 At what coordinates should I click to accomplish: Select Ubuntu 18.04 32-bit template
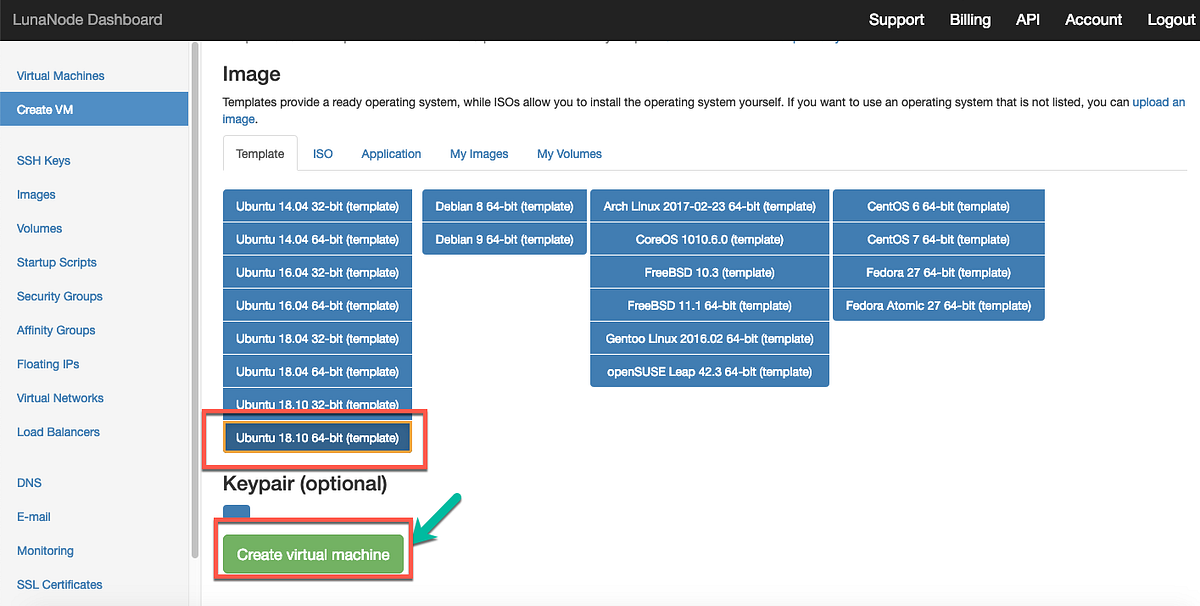pyautogui.click(x=317, y=339)
